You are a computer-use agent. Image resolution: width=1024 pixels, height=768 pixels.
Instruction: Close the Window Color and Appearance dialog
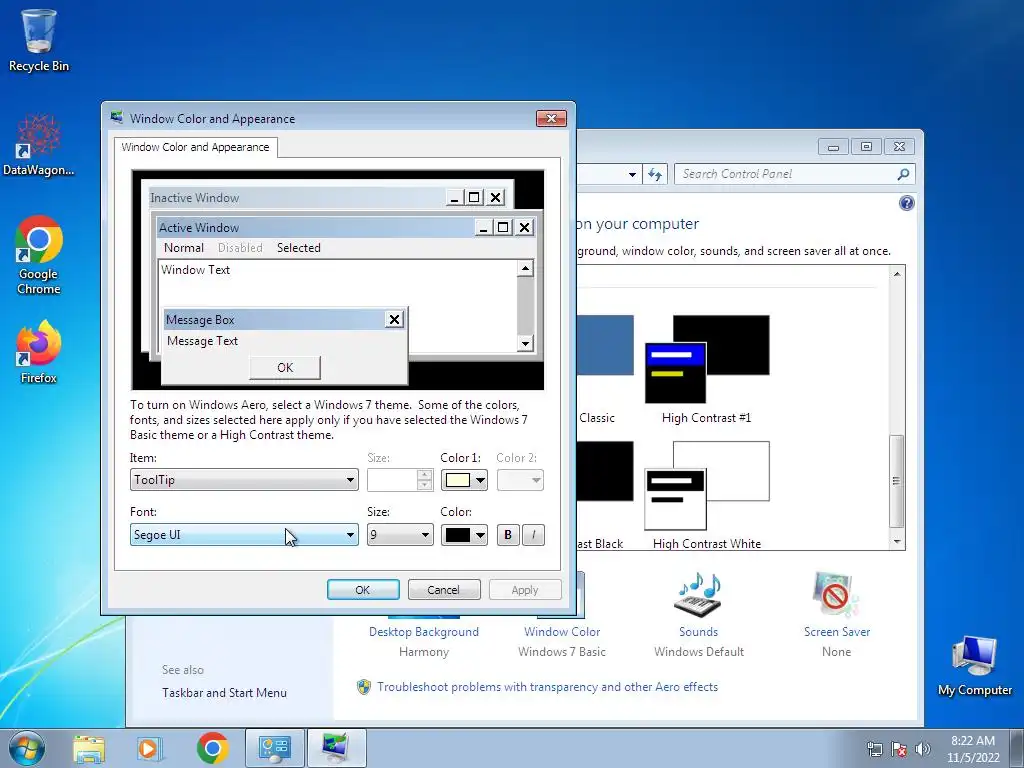point(551,118)
